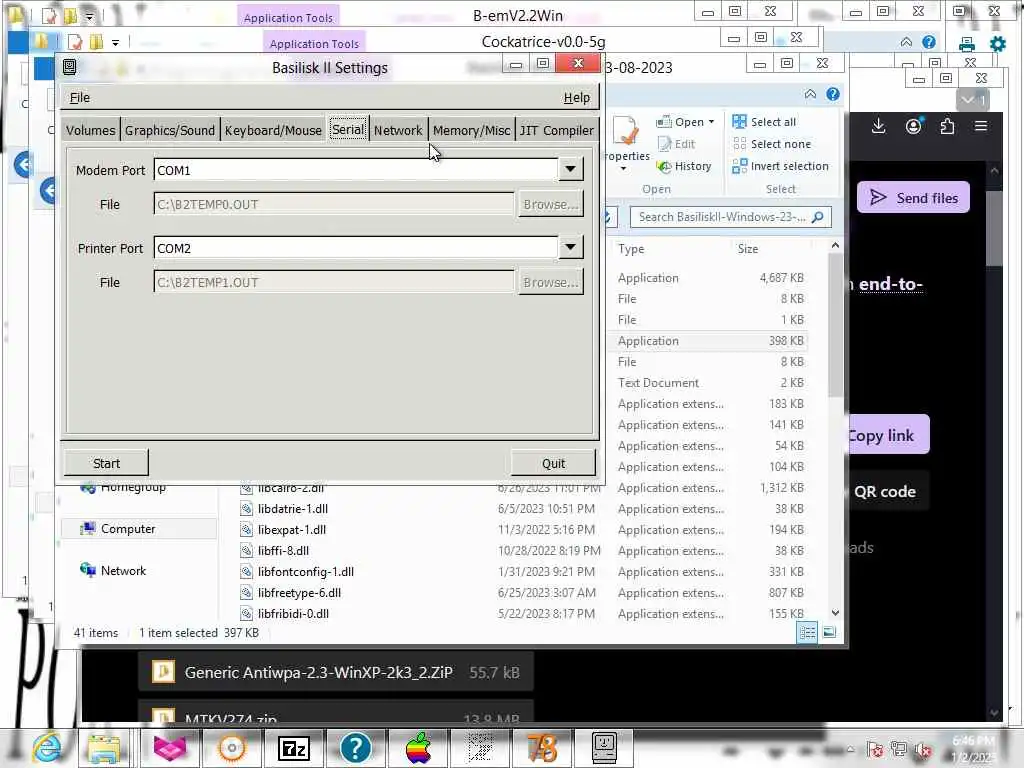Click Select none in Explorer ribbon
Screen dimensions: 1024x768
[771, 144]
